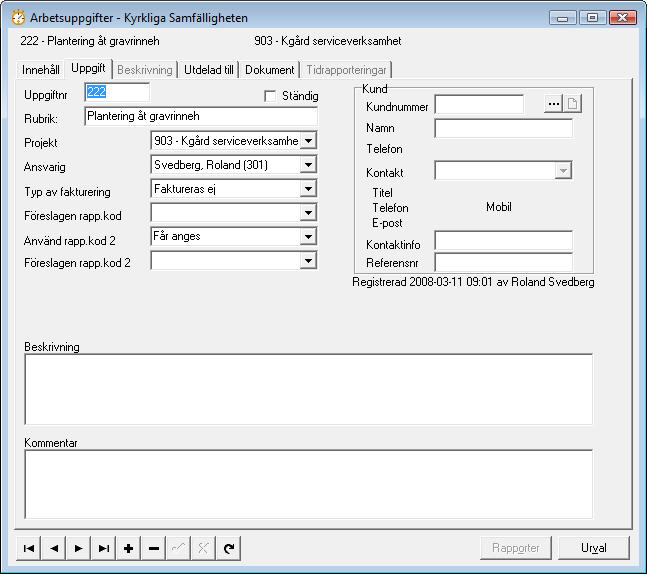This screenshot has height=574, width=647.
Task: Click the Referensnr input field
Action: tap(503, 262)
